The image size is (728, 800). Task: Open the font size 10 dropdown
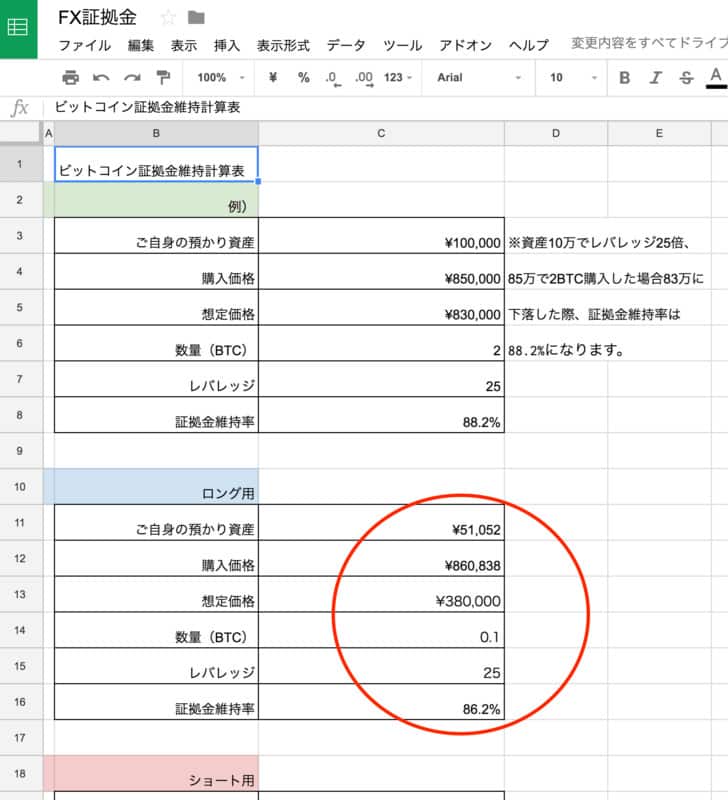573,78
